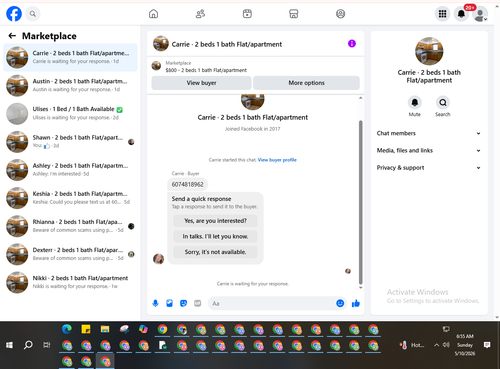Open the Menu grid icon

coord(442,14)
